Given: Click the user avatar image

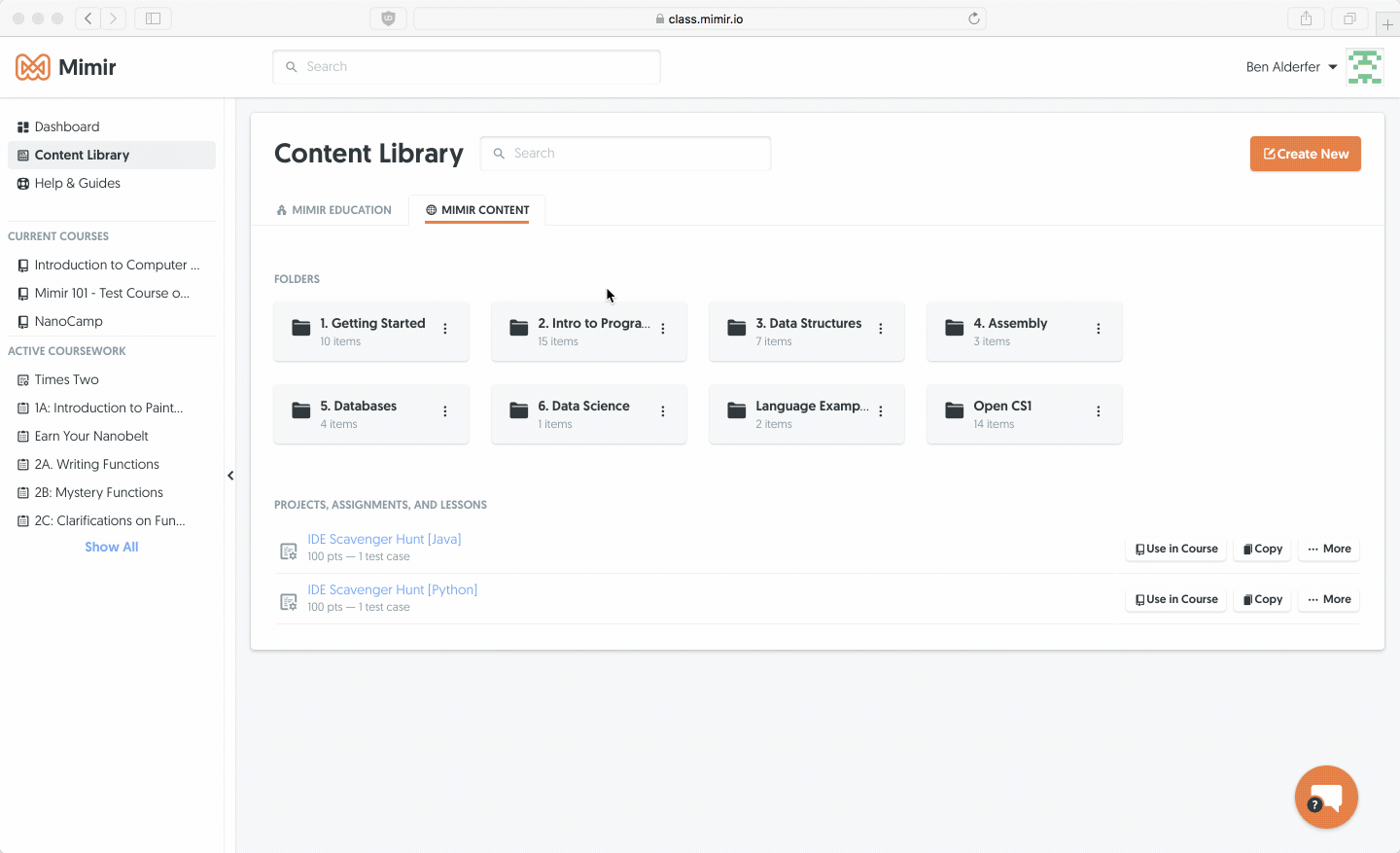Looking at the screenshot, I should coord(1365,67).
